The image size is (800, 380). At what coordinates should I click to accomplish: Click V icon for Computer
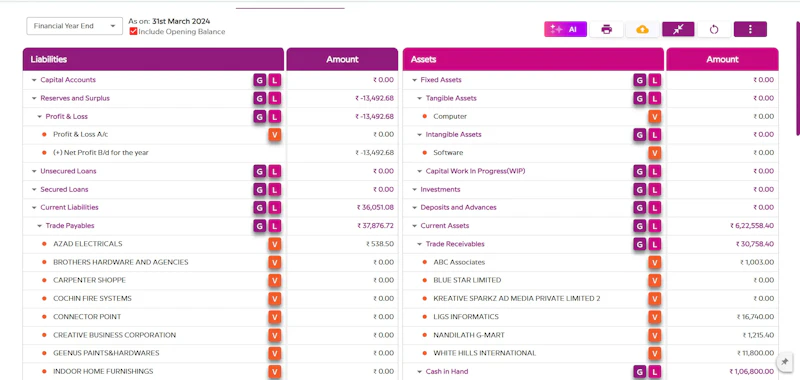[x=655, y=117]
